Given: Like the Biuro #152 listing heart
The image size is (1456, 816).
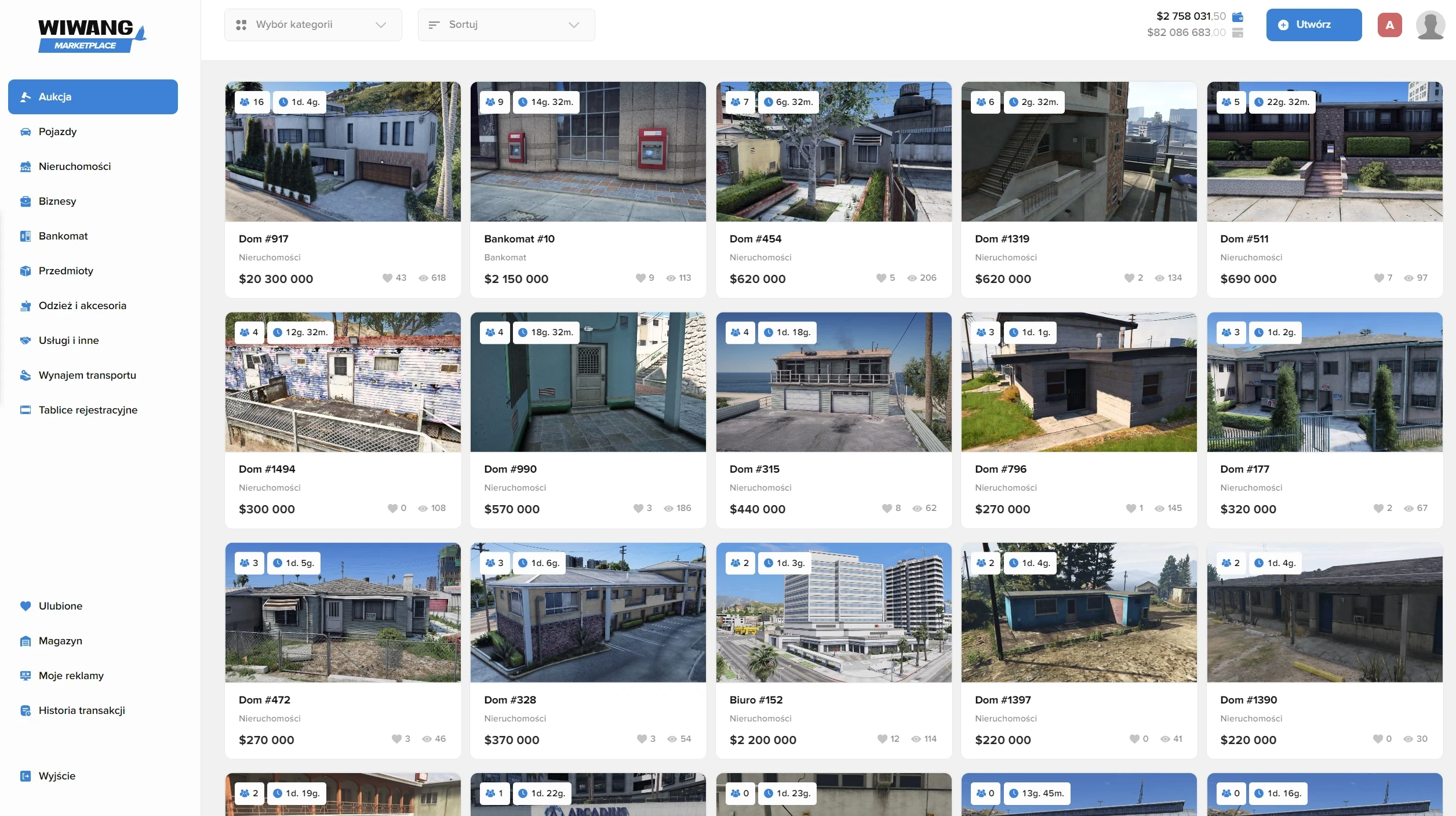Looking at the screenshot, I should [882, 739].
